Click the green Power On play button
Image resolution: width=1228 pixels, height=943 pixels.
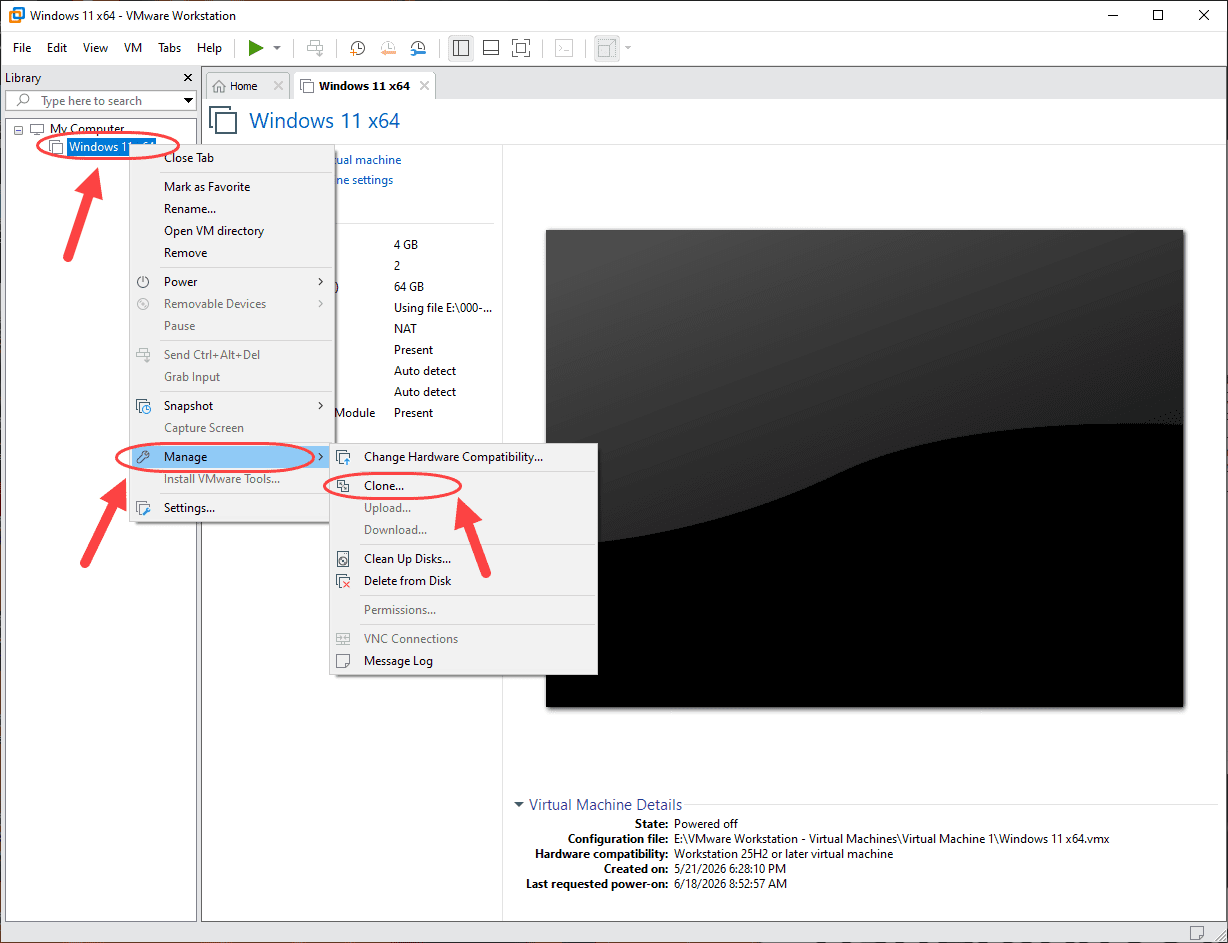256,48
